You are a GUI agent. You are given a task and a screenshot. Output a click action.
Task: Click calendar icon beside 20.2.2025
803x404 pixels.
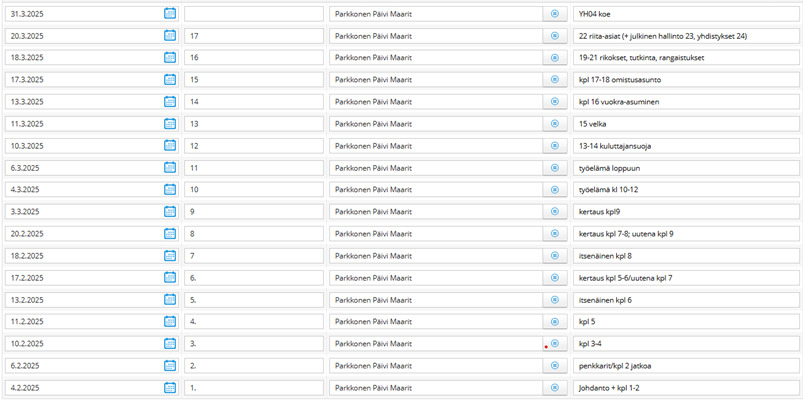pos(170,234)
